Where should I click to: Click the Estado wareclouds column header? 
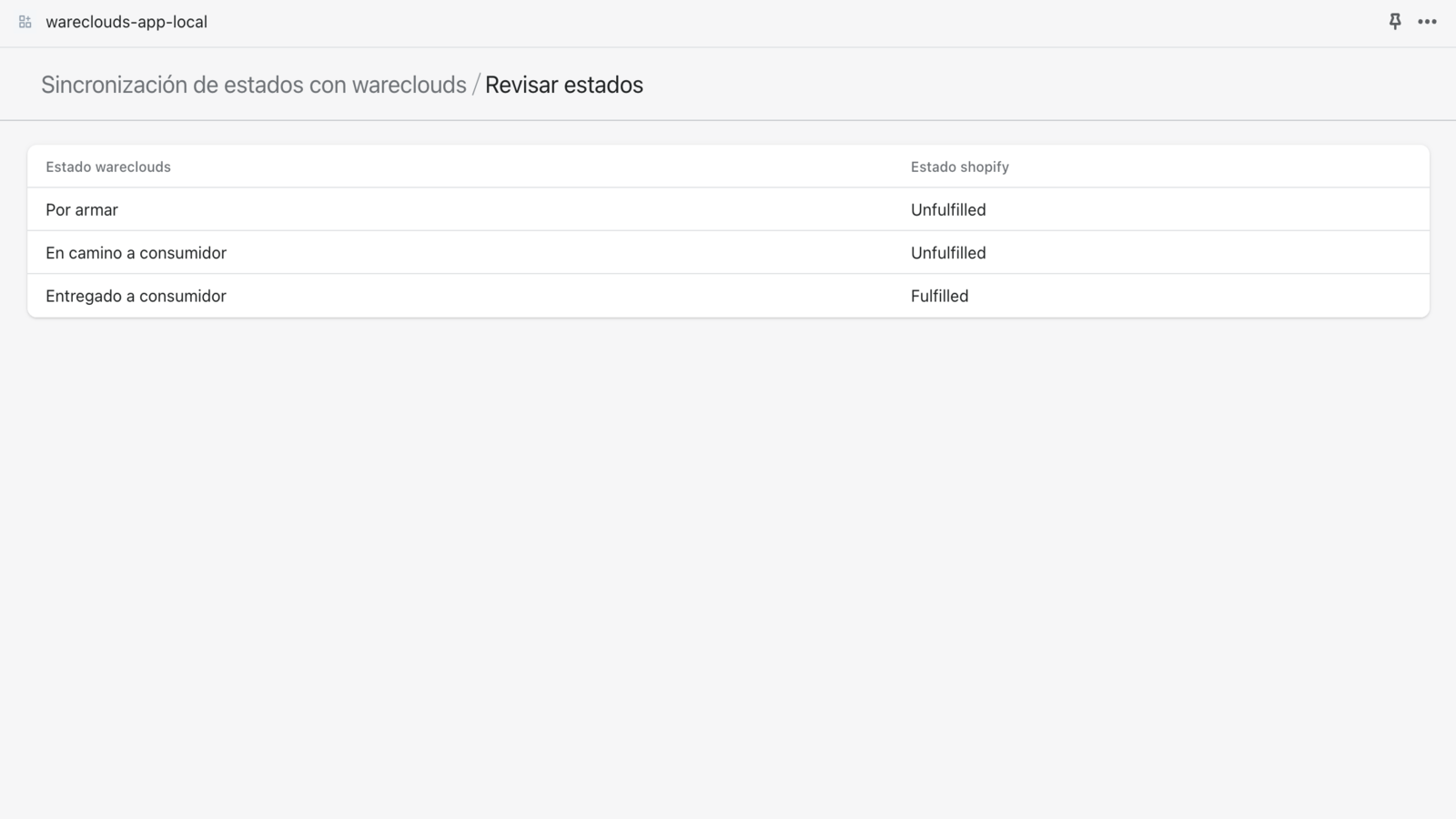coord(108,167)
